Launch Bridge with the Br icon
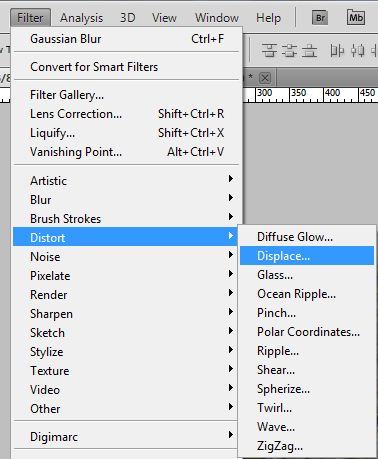The height and width of the screenshot is (459, 378). point(320,17)
